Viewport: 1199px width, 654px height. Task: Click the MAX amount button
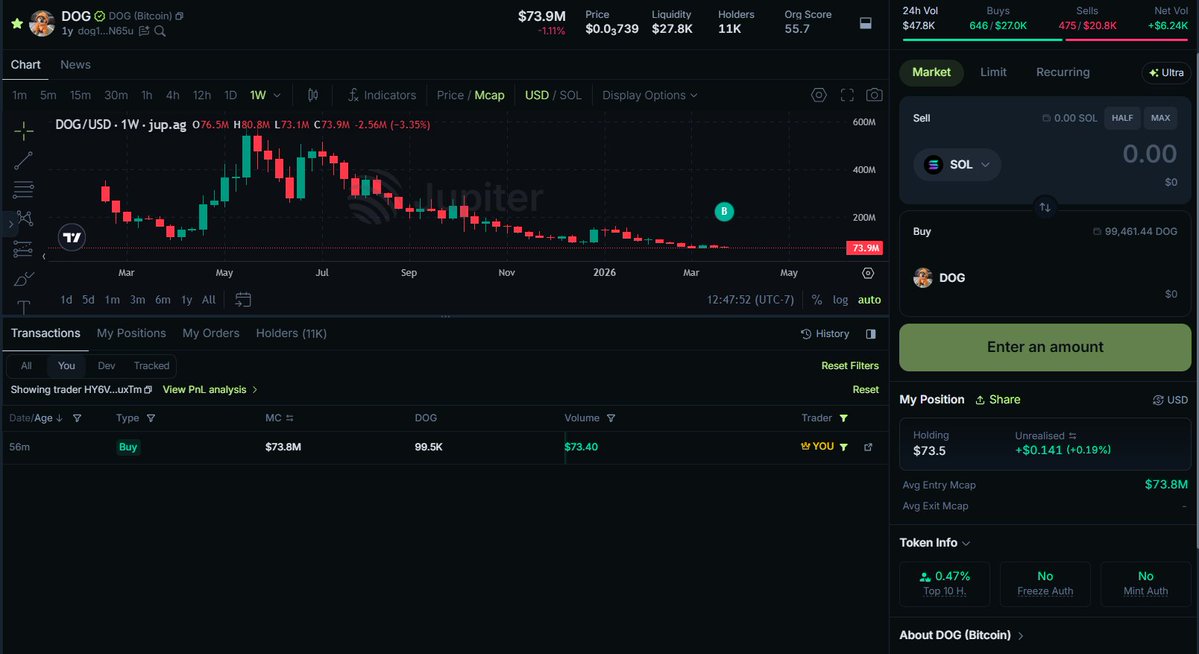1160,118
